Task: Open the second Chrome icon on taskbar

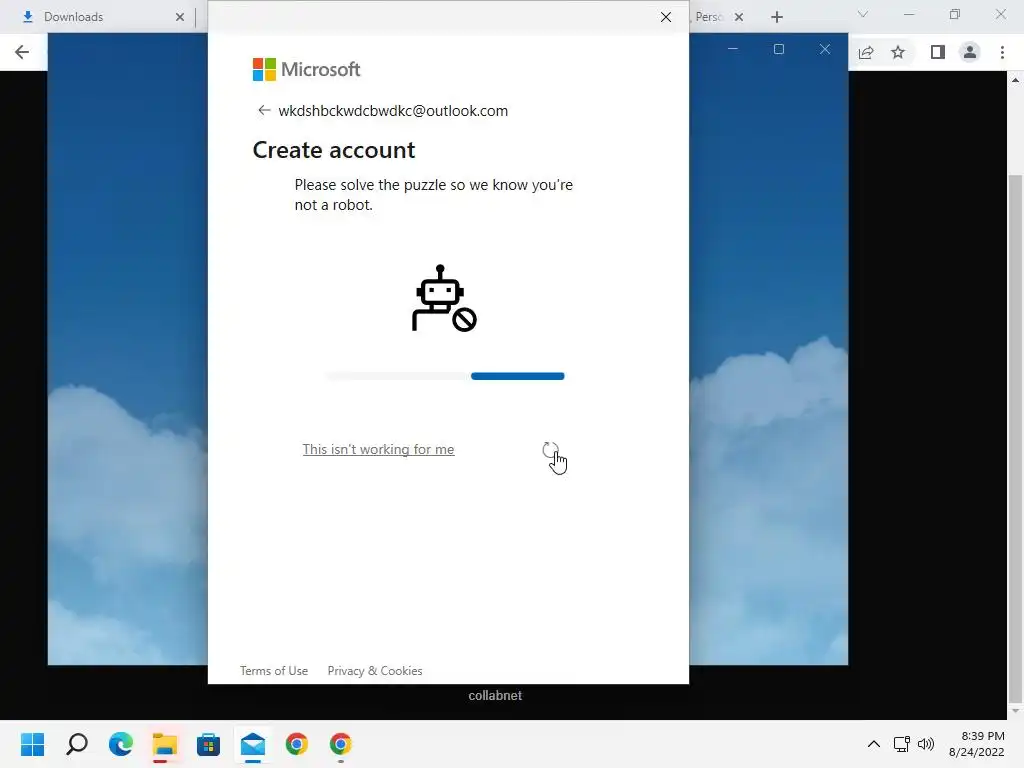Action: coord(340,744)
